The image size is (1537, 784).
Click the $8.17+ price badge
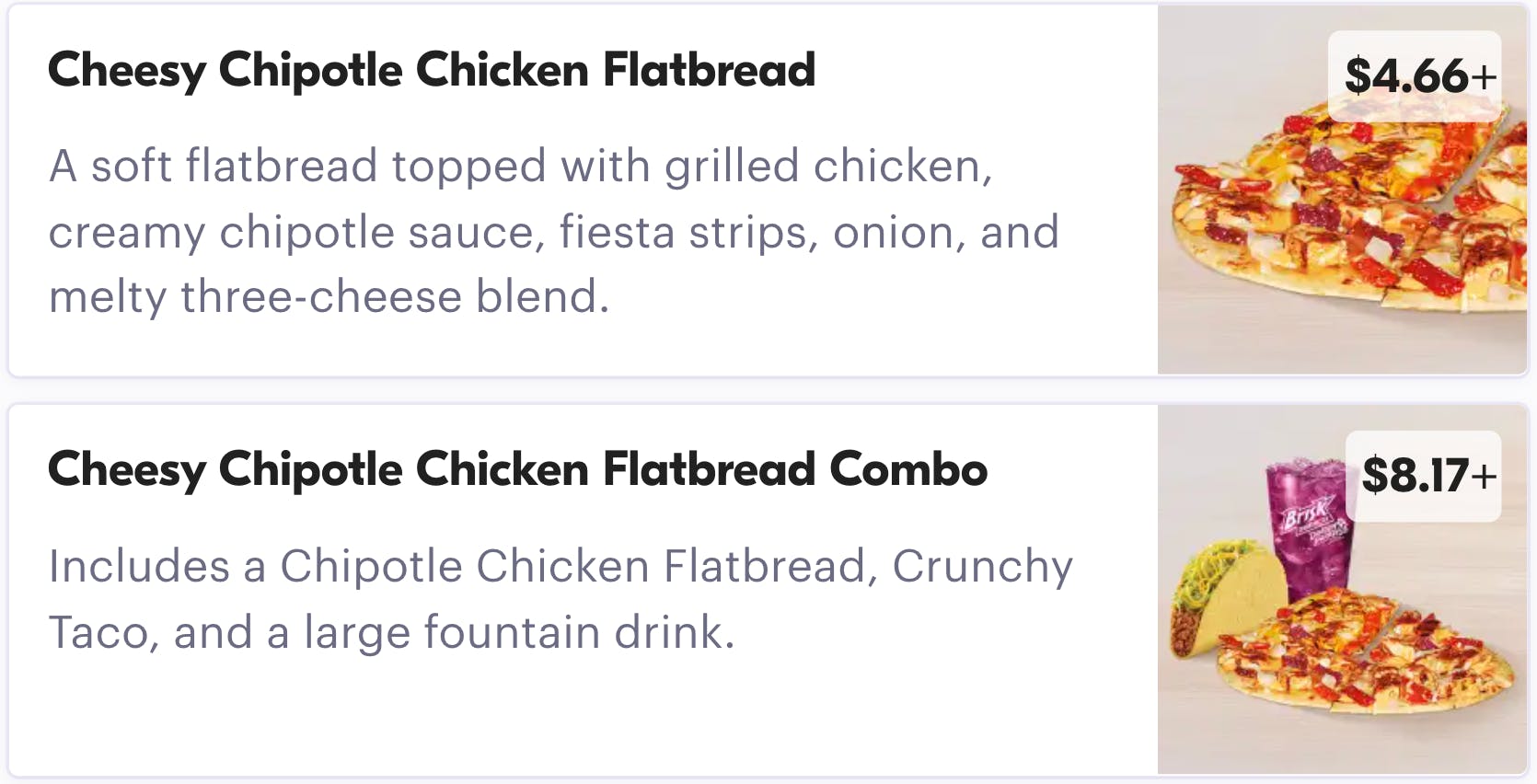pyautogui.click(x=1424, y=476)
